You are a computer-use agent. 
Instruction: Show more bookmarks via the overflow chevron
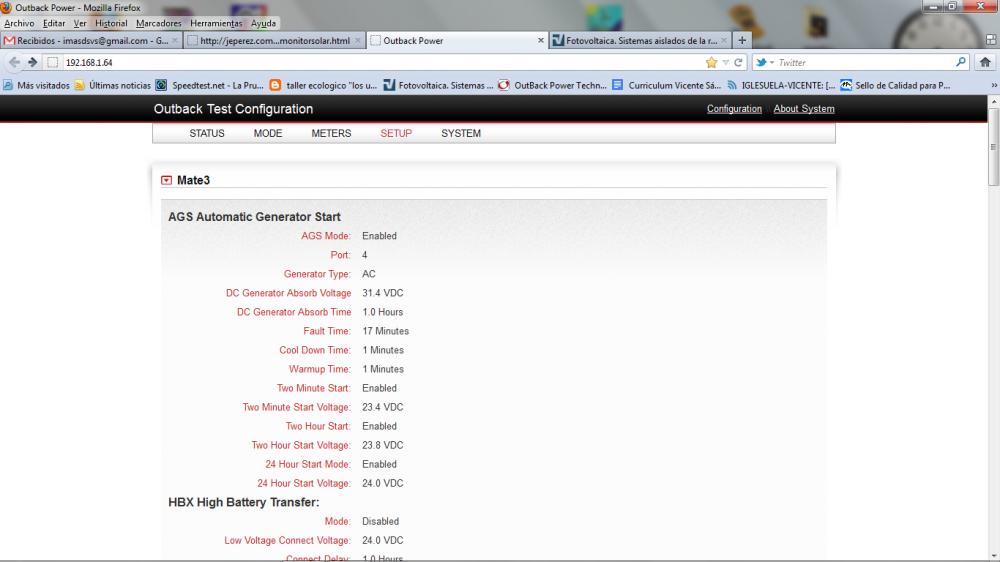994,85
